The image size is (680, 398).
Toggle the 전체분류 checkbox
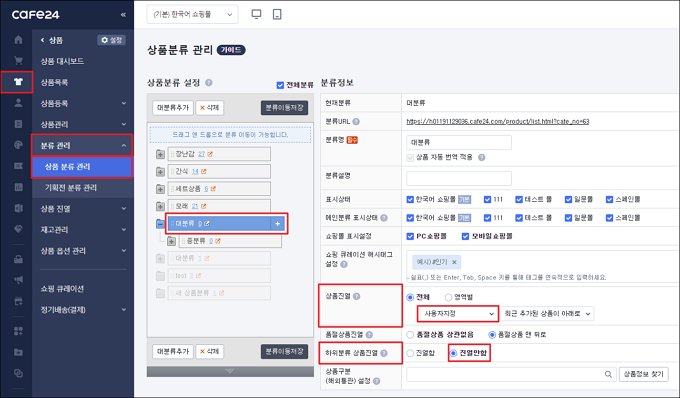click(280, 85)
